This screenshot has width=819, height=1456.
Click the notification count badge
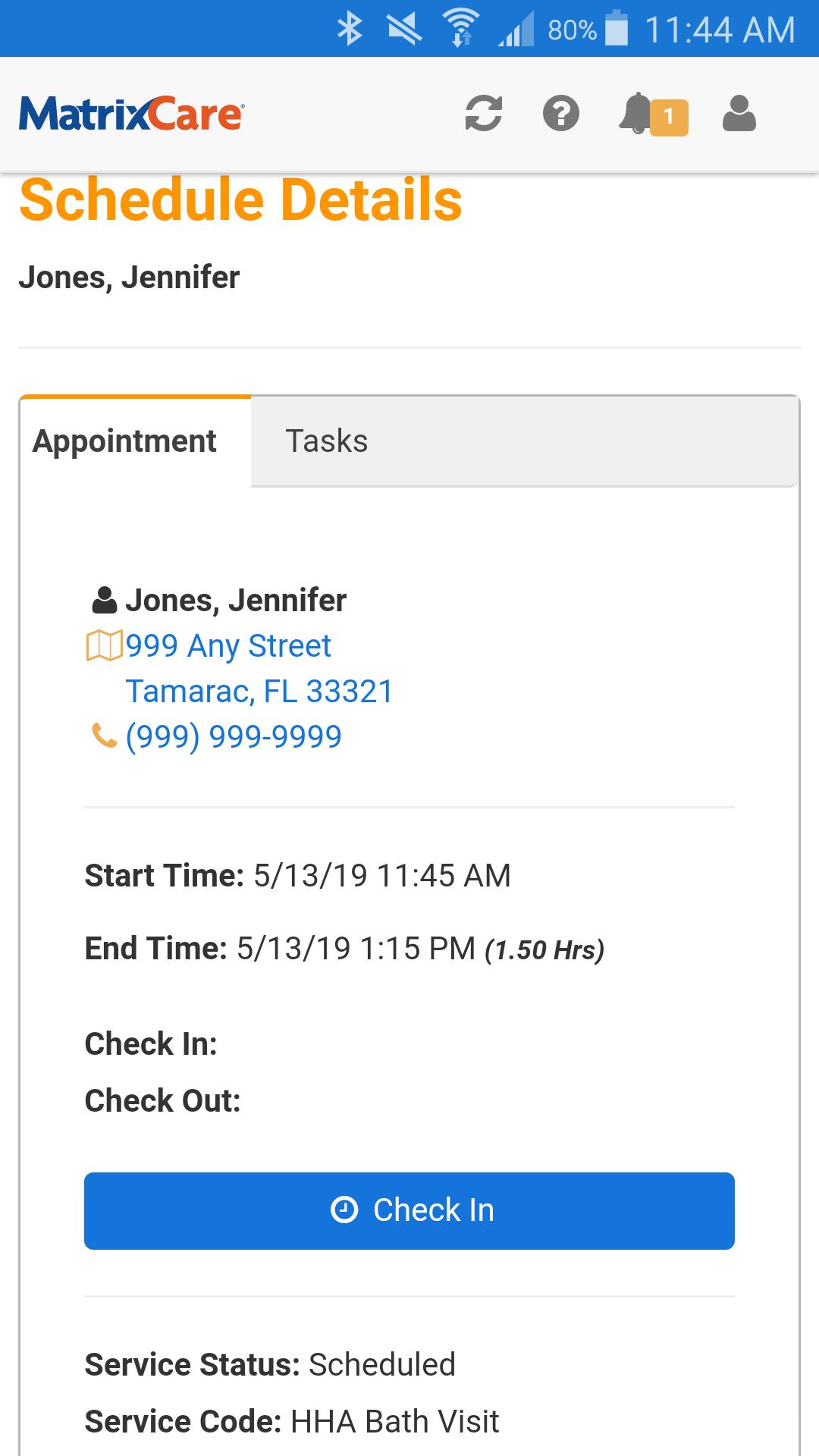669,117
